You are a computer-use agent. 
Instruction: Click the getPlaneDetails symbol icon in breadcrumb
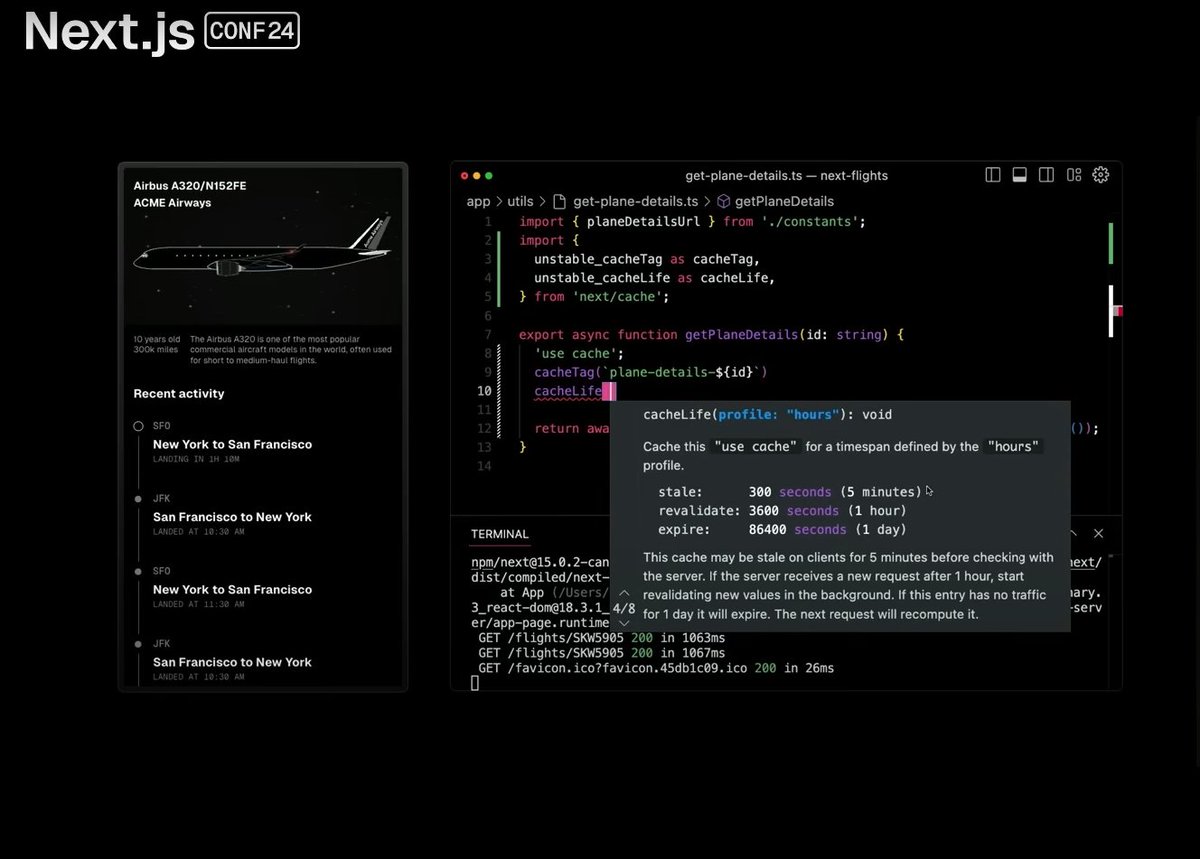[x=724, y=201]
